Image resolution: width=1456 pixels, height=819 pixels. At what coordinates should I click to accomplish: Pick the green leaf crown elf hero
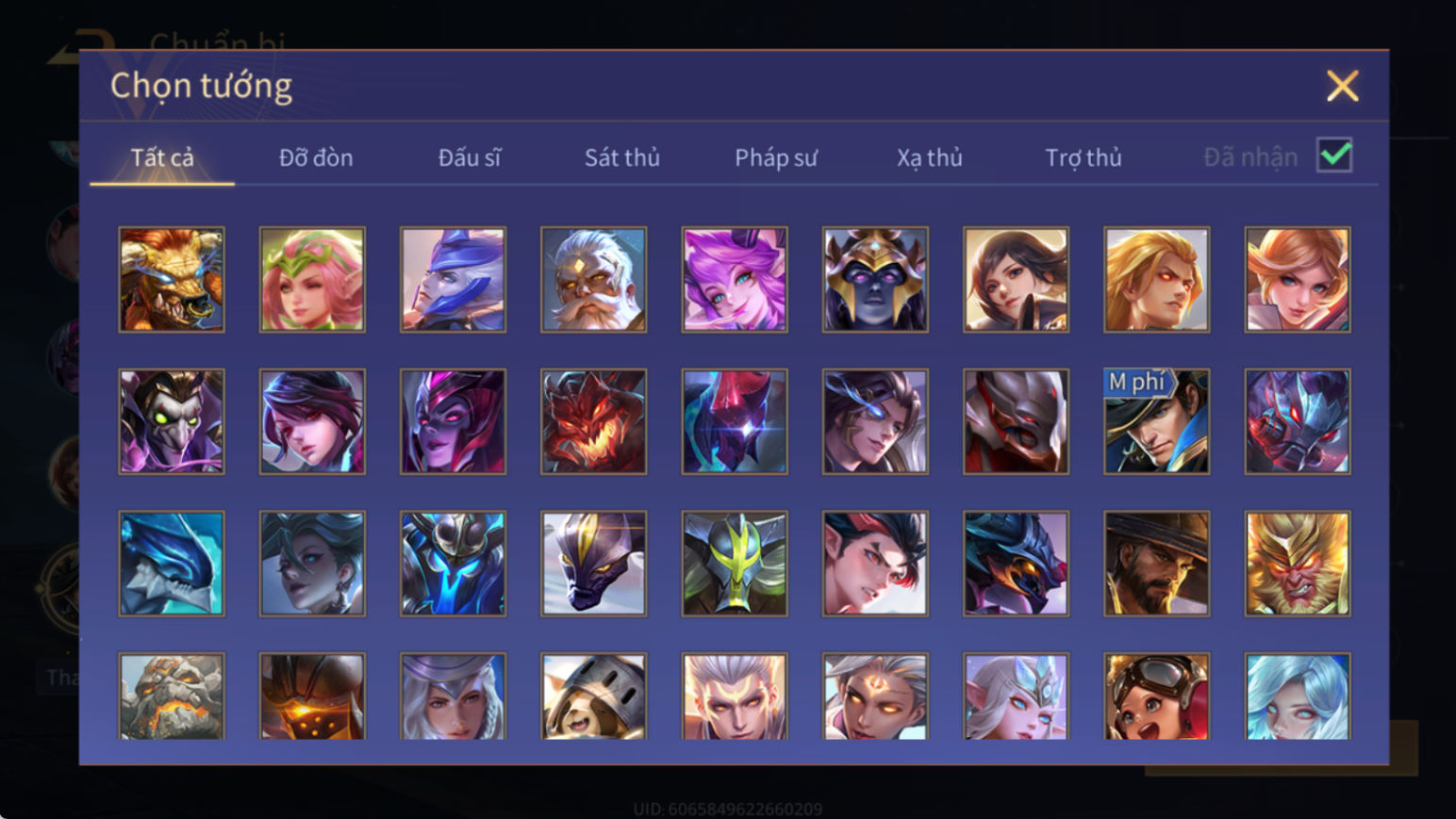click(x=312, y=279)
